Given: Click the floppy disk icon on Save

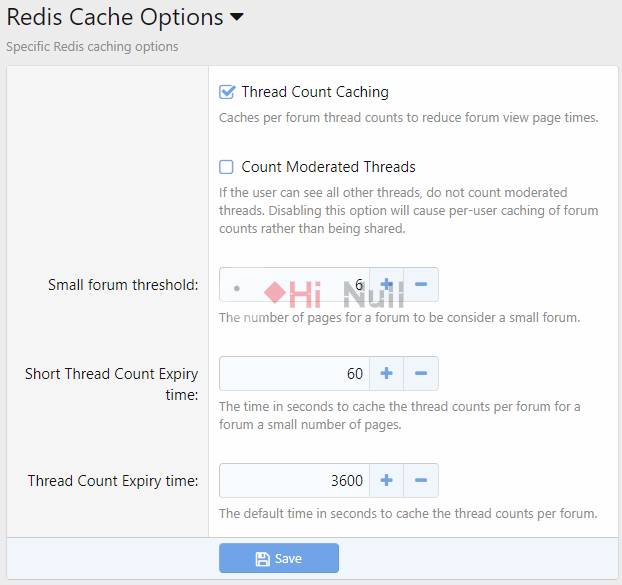Looking at the screenshot, I should [x=262, y=559].
